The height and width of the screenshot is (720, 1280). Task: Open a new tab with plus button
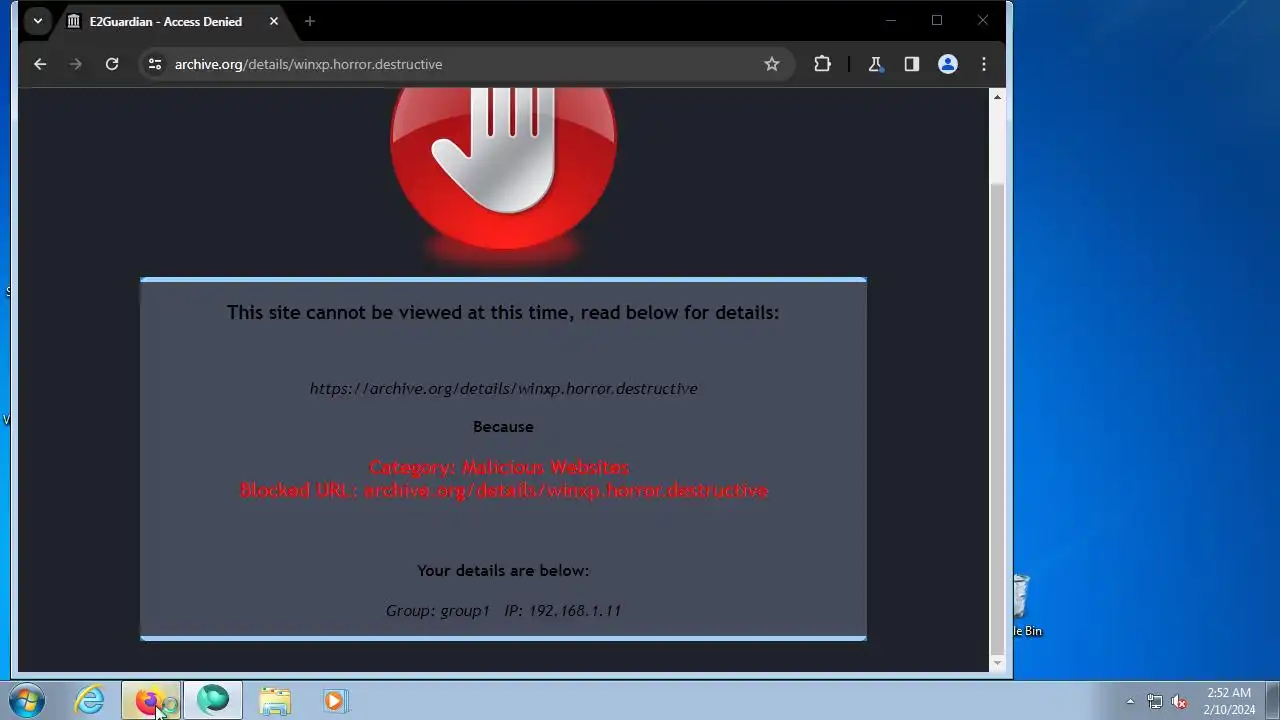310,21
